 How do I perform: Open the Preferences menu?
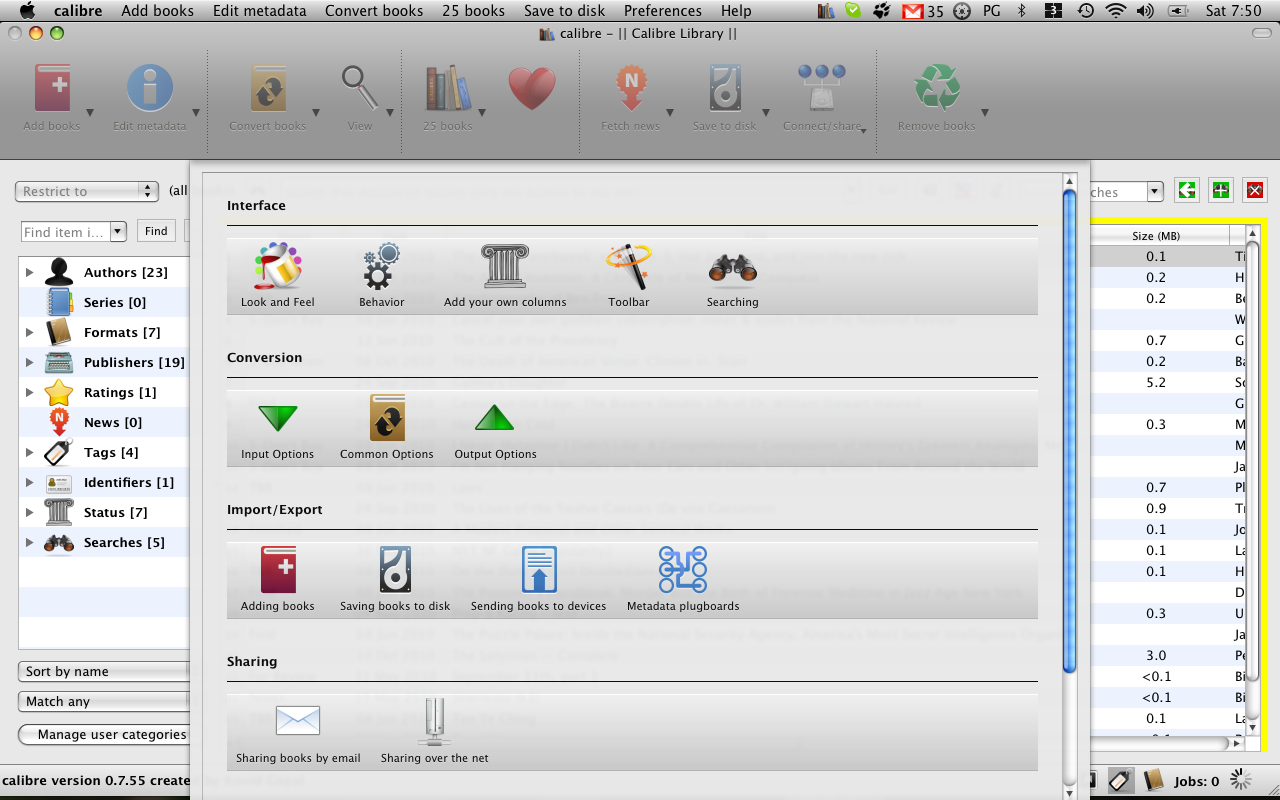(x=663, y=11)
